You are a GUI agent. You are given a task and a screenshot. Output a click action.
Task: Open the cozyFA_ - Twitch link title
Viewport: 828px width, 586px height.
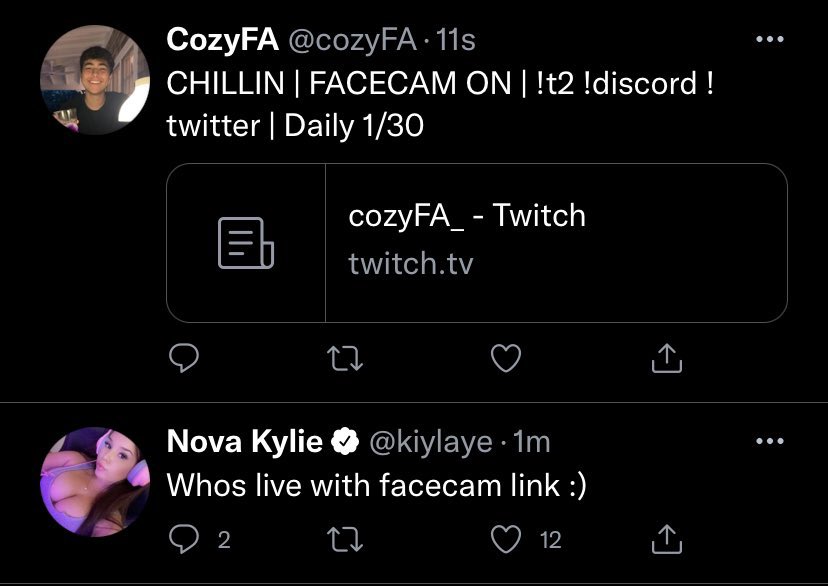pyautogui.click(x=467, y=216)
